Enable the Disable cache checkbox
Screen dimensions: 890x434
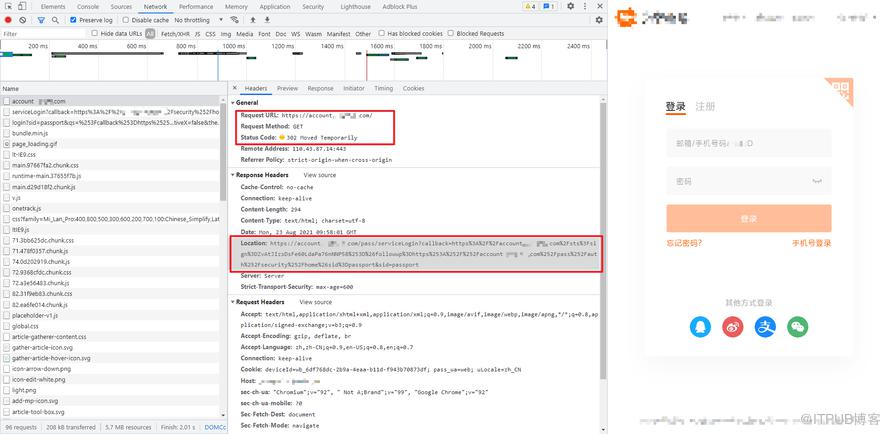tap(125, 20)
